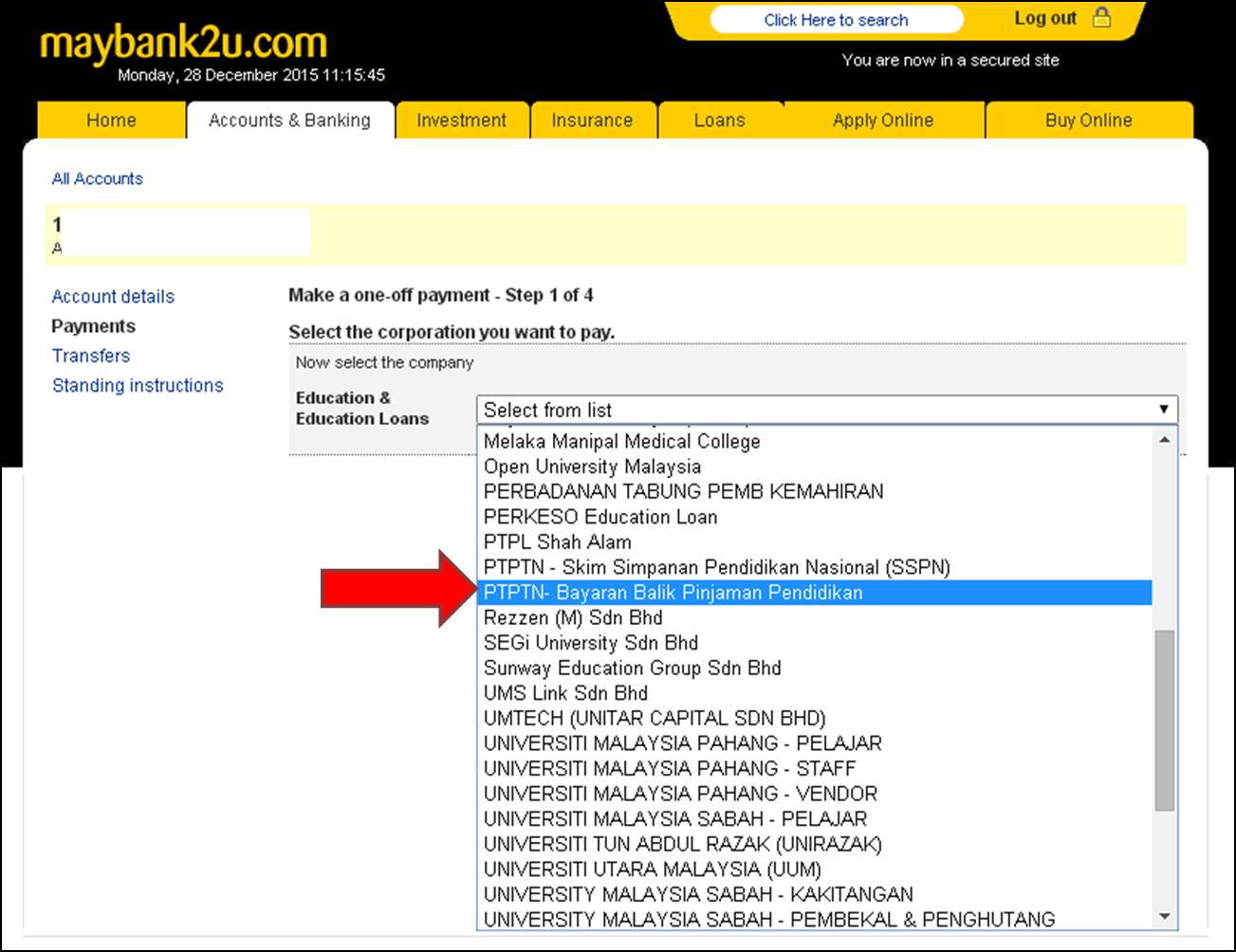Image resolution: width=1236 pixels, height=952 pixels.
Task: Open the Buy Online tab
Action: (1088, 120)
